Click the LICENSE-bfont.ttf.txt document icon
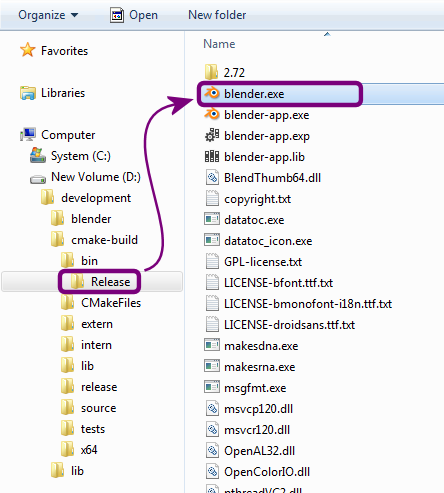The height and width of the screenshot is (493, 444). 212,282
